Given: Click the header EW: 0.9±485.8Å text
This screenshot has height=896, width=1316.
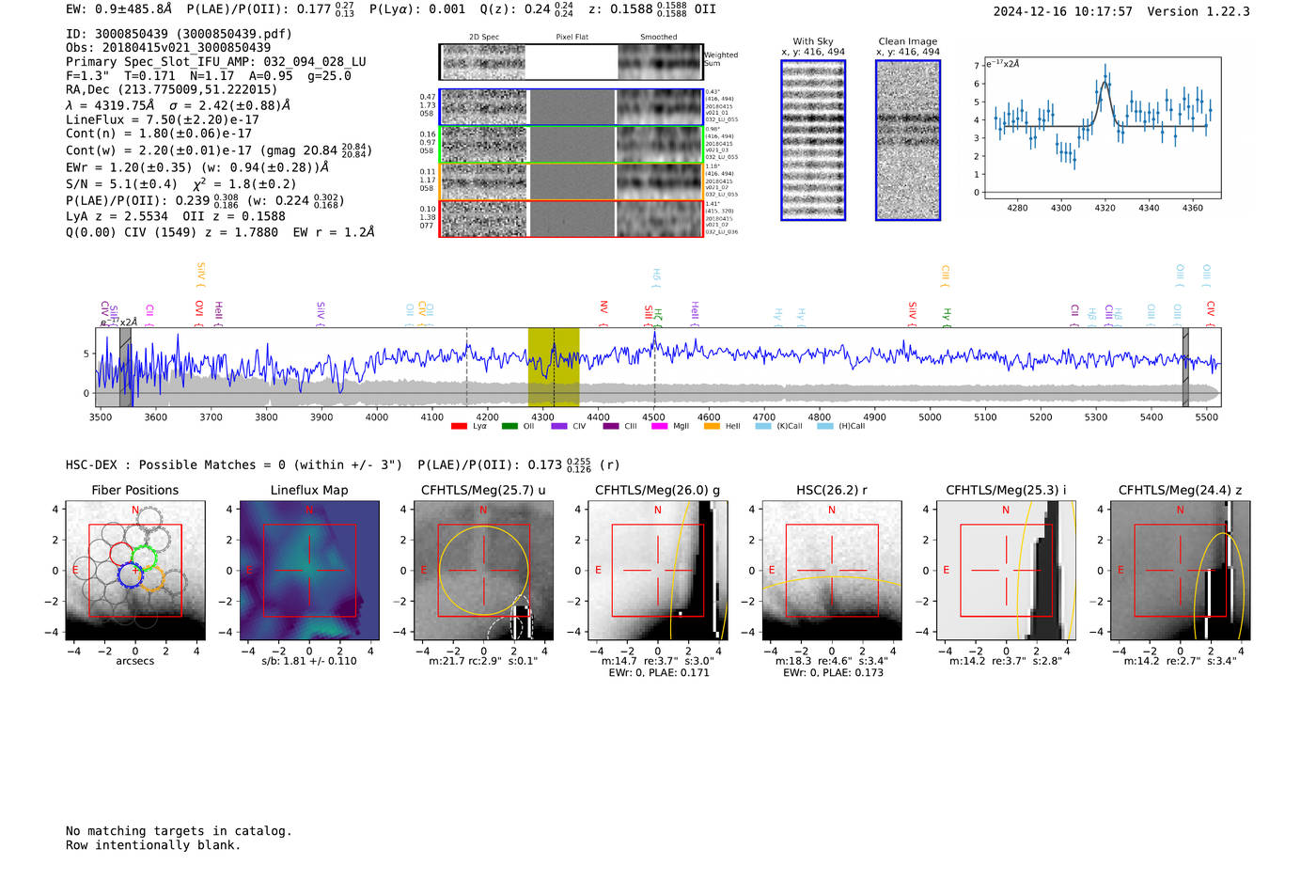Looking at the screenshot, I should (118, 9).
